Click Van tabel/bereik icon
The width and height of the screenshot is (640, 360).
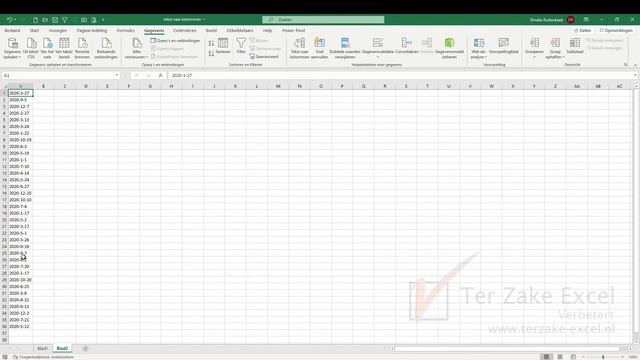[x=64, y=48]
